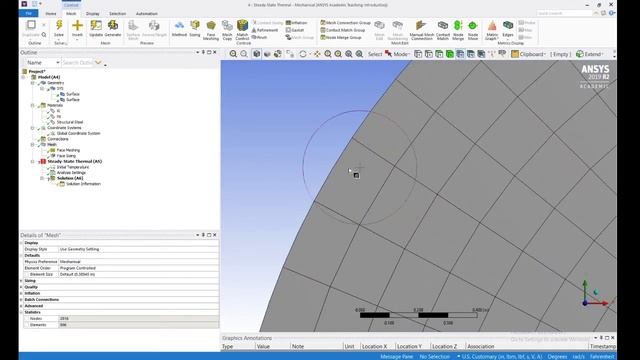Click Mesh Connection Group
This screenshot has width=640, height=360.
point(345,23)
